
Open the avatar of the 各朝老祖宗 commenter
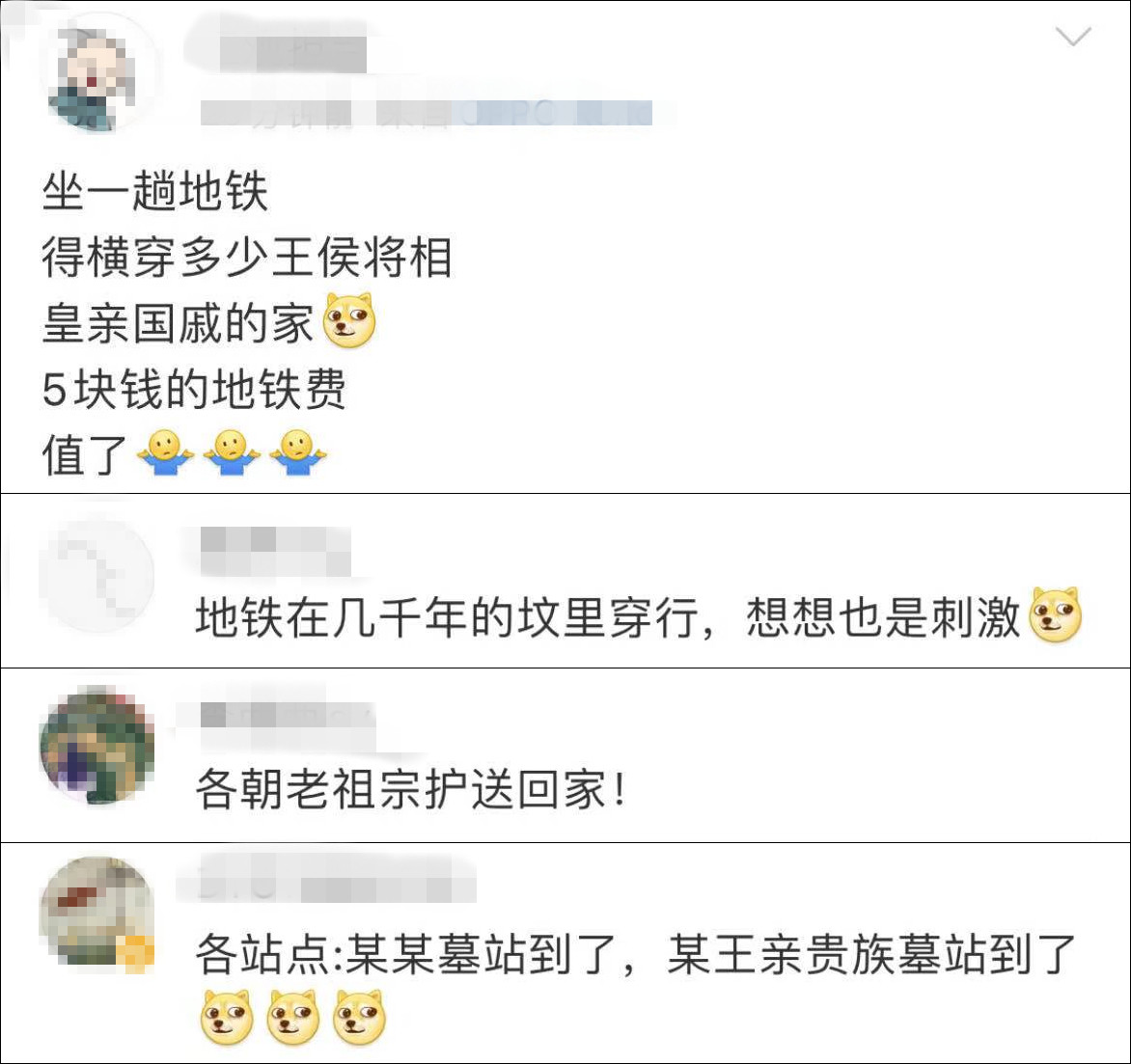97,746
